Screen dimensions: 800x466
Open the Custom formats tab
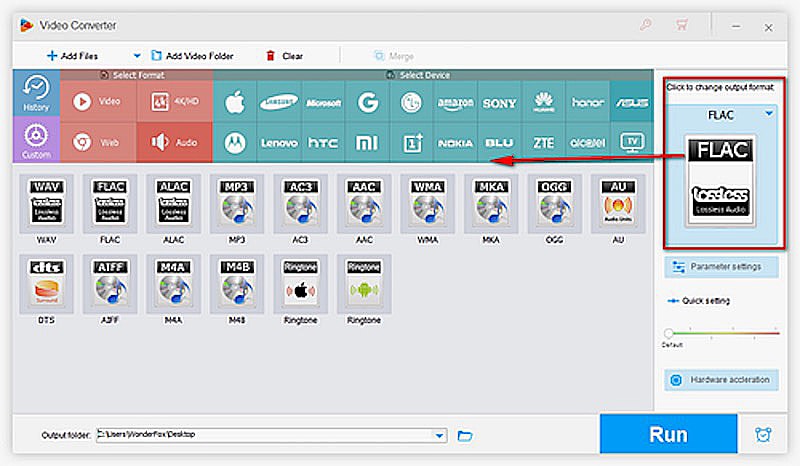tap(36, 139)
